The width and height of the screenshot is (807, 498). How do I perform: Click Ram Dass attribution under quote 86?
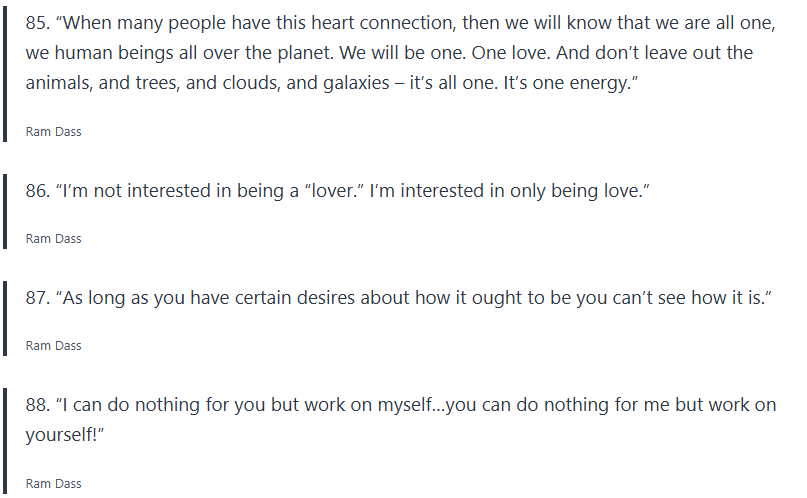[x=53, y=239]
